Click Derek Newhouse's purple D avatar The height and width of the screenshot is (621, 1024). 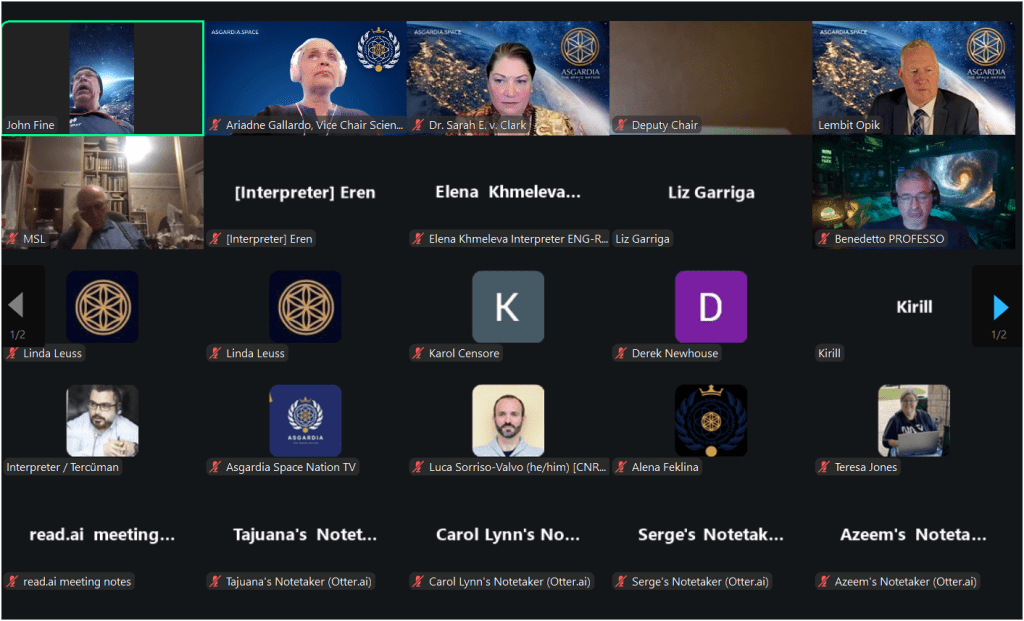coord(711,307)
